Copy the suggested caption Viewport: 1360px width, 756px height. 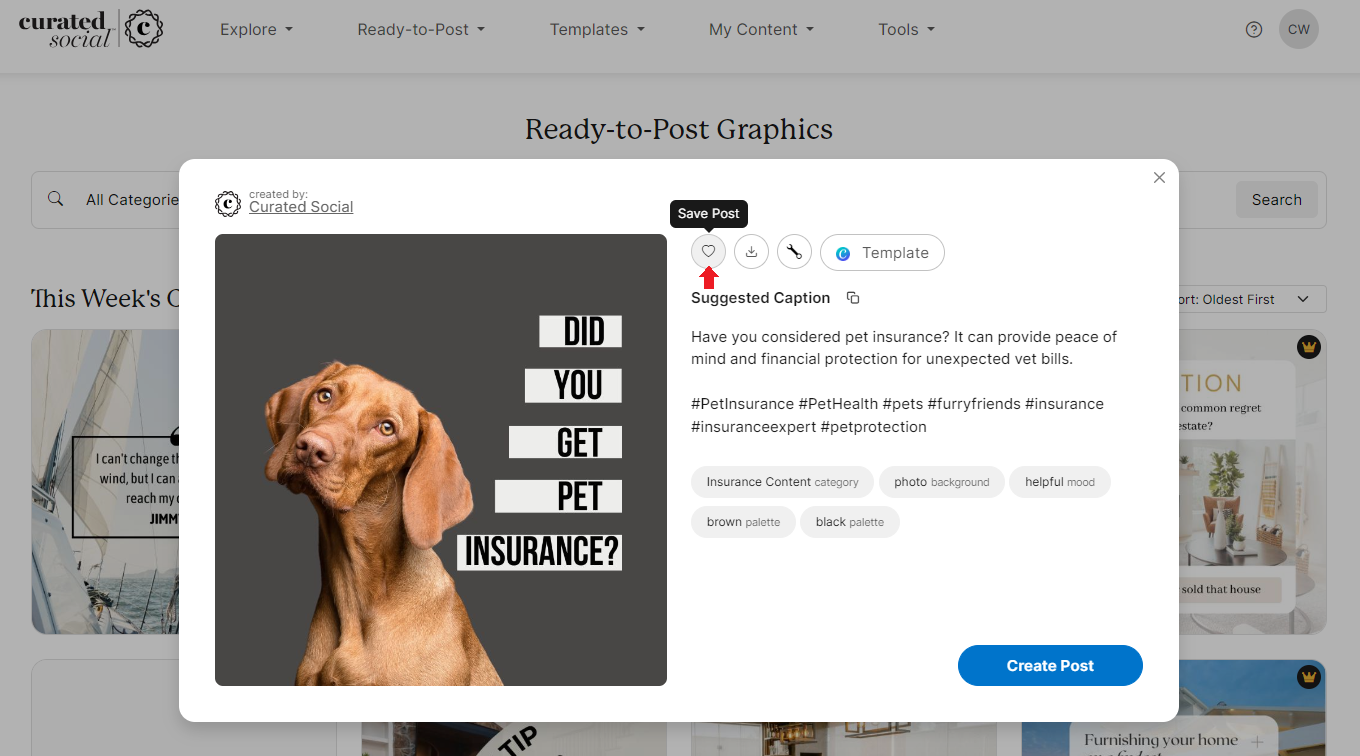853,298
